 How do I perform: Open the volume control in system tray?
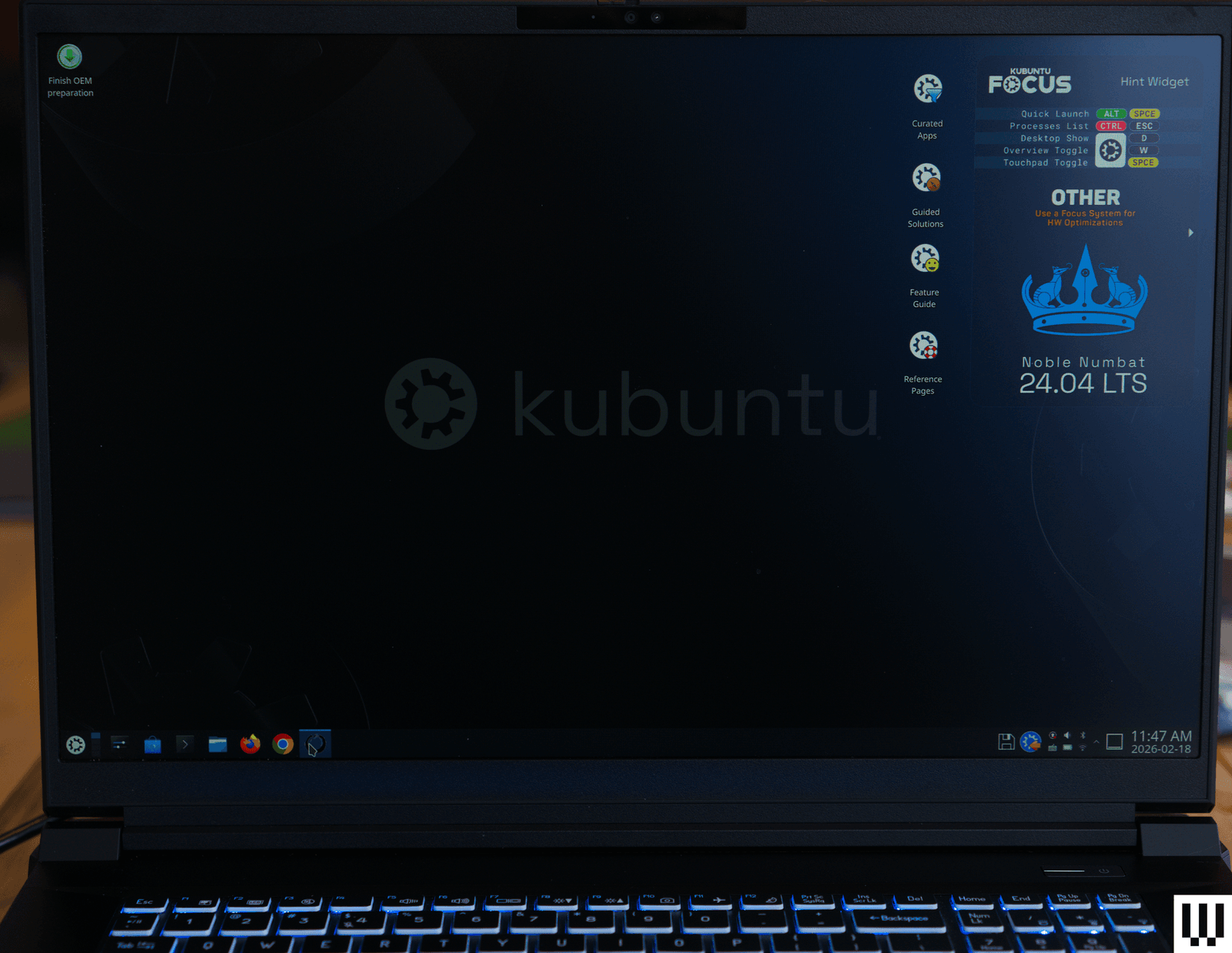(1067, 735)
